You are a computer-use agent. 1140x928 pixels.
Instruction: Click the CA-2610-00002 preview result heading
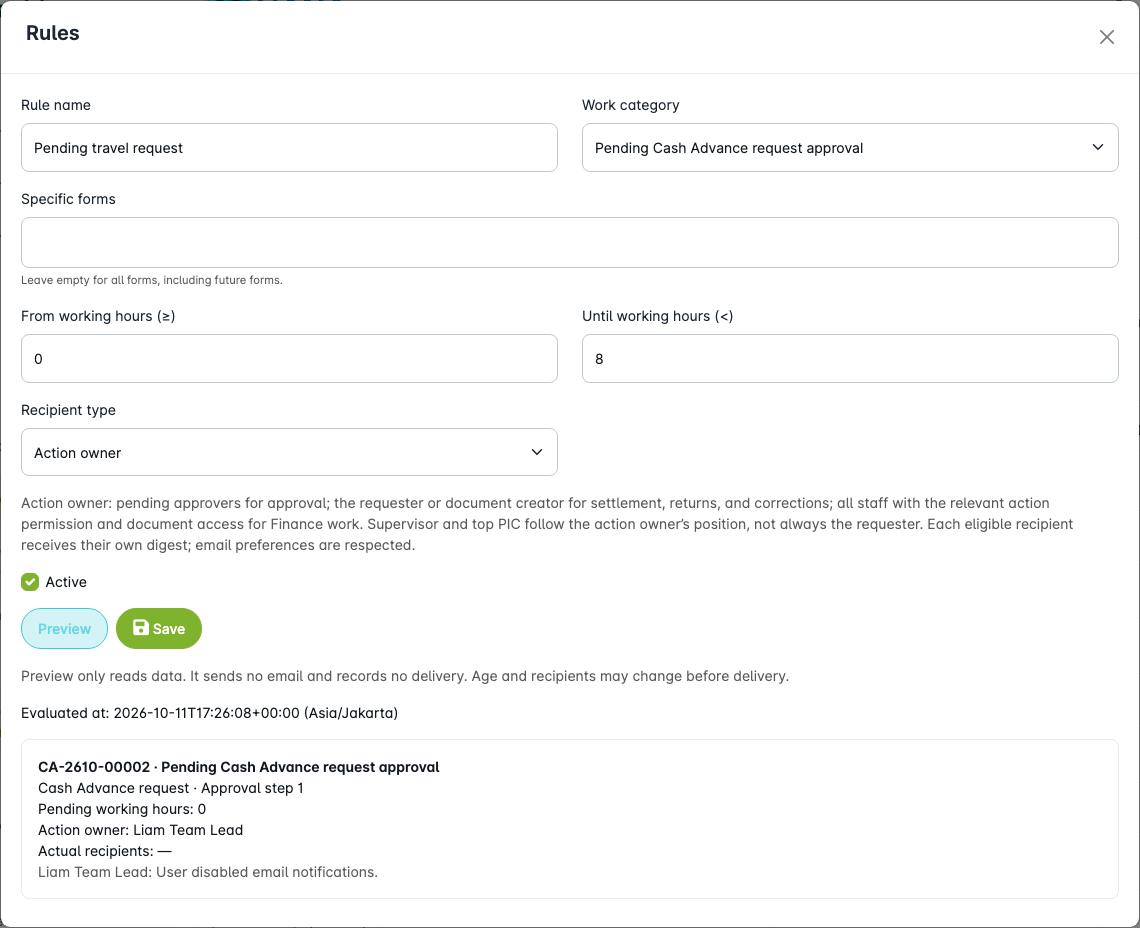coord(238,767)
